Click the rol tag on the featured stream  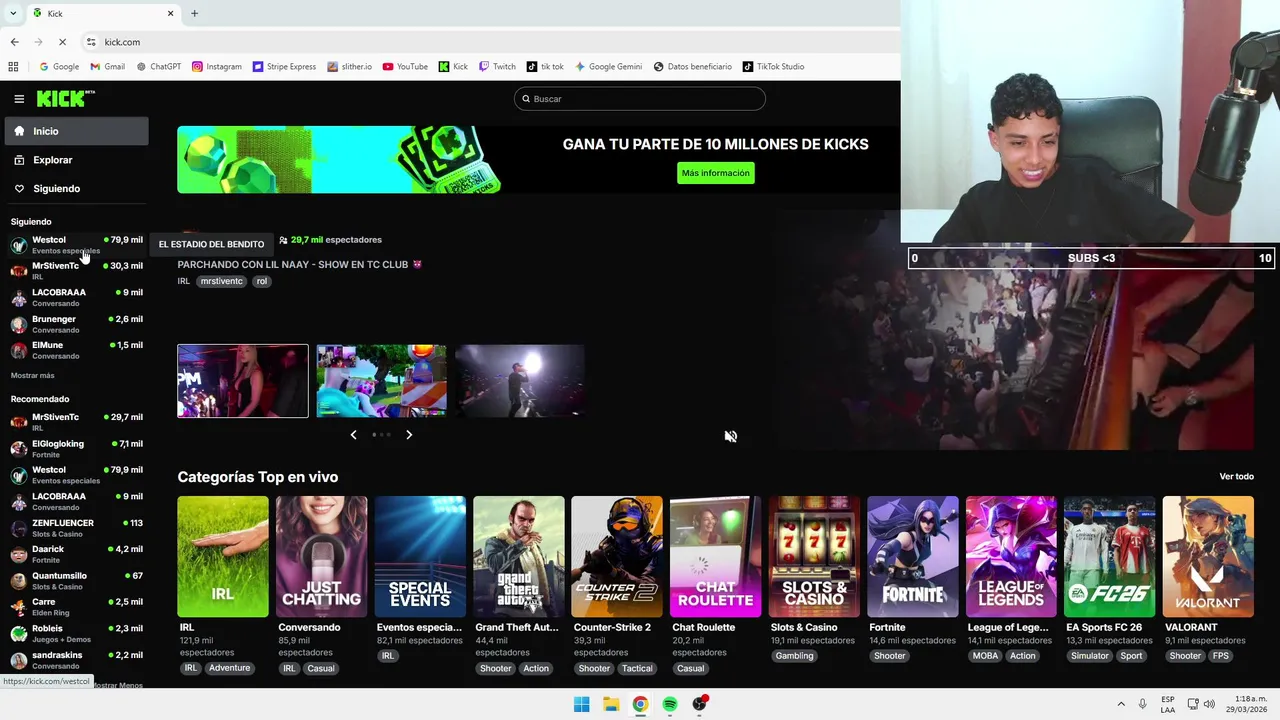262,281
